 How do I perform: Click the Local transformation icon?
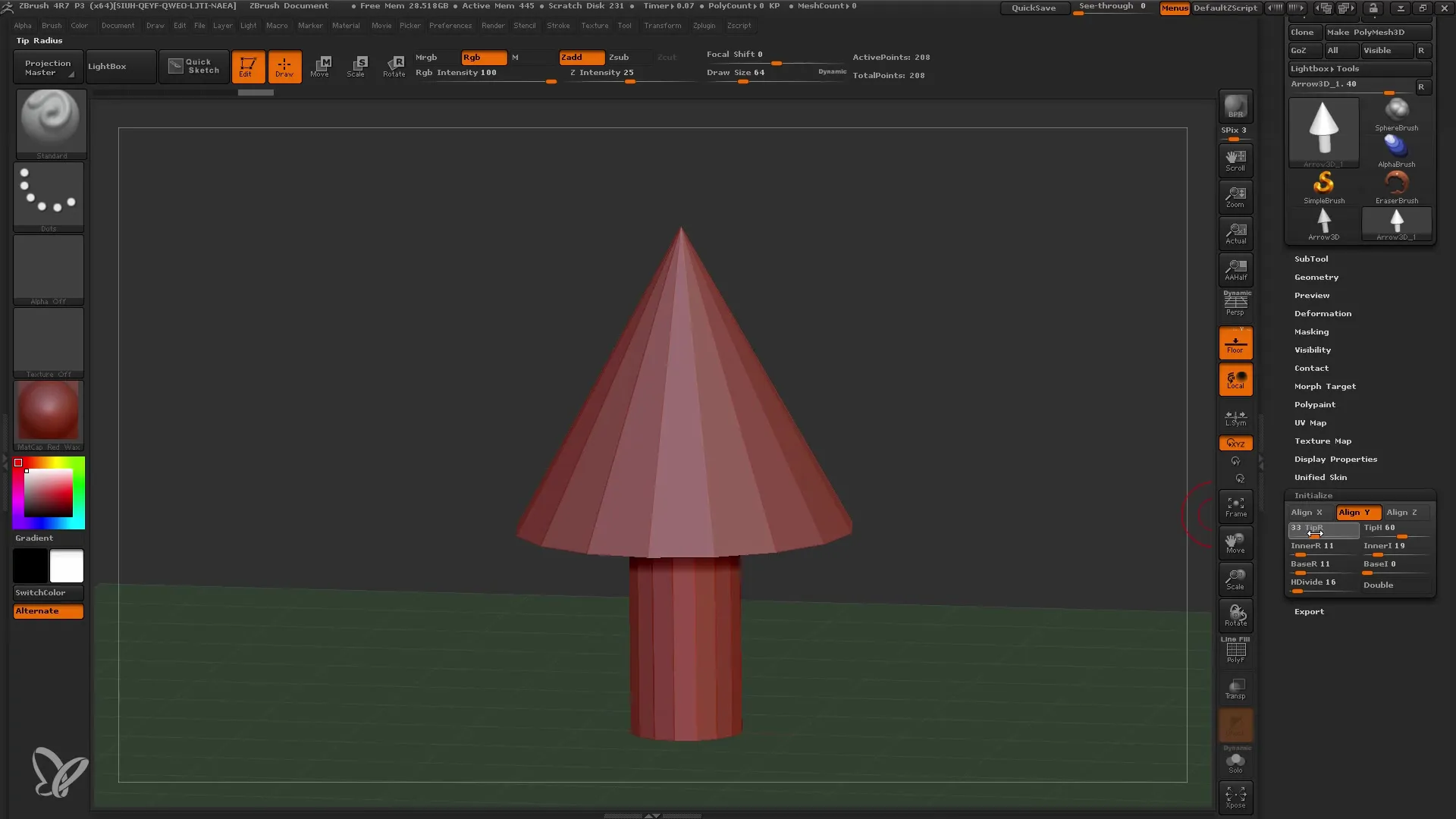[x=1235, y=381]
